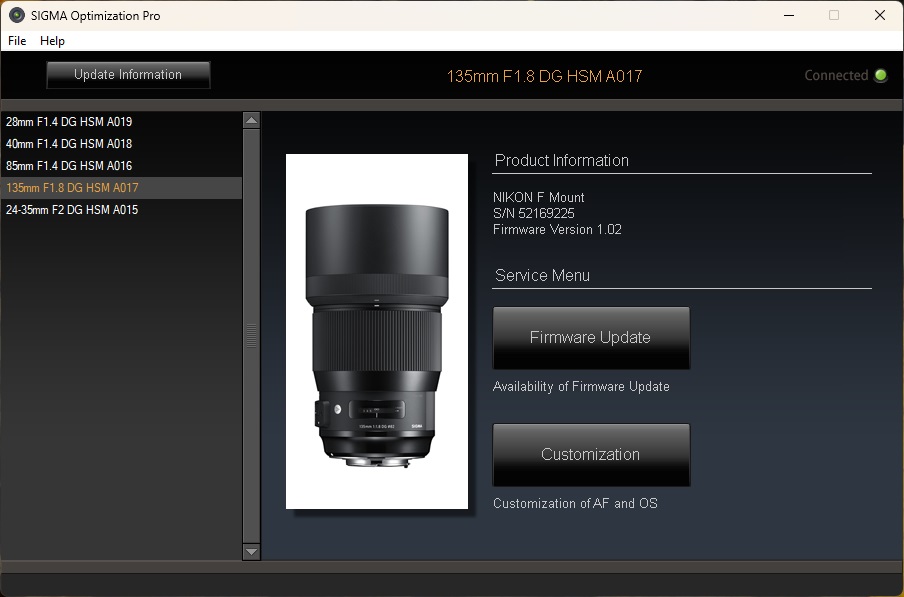Click the NIKON F Mount text
This screenshot has width=904, height=597.
click(538, 197)
